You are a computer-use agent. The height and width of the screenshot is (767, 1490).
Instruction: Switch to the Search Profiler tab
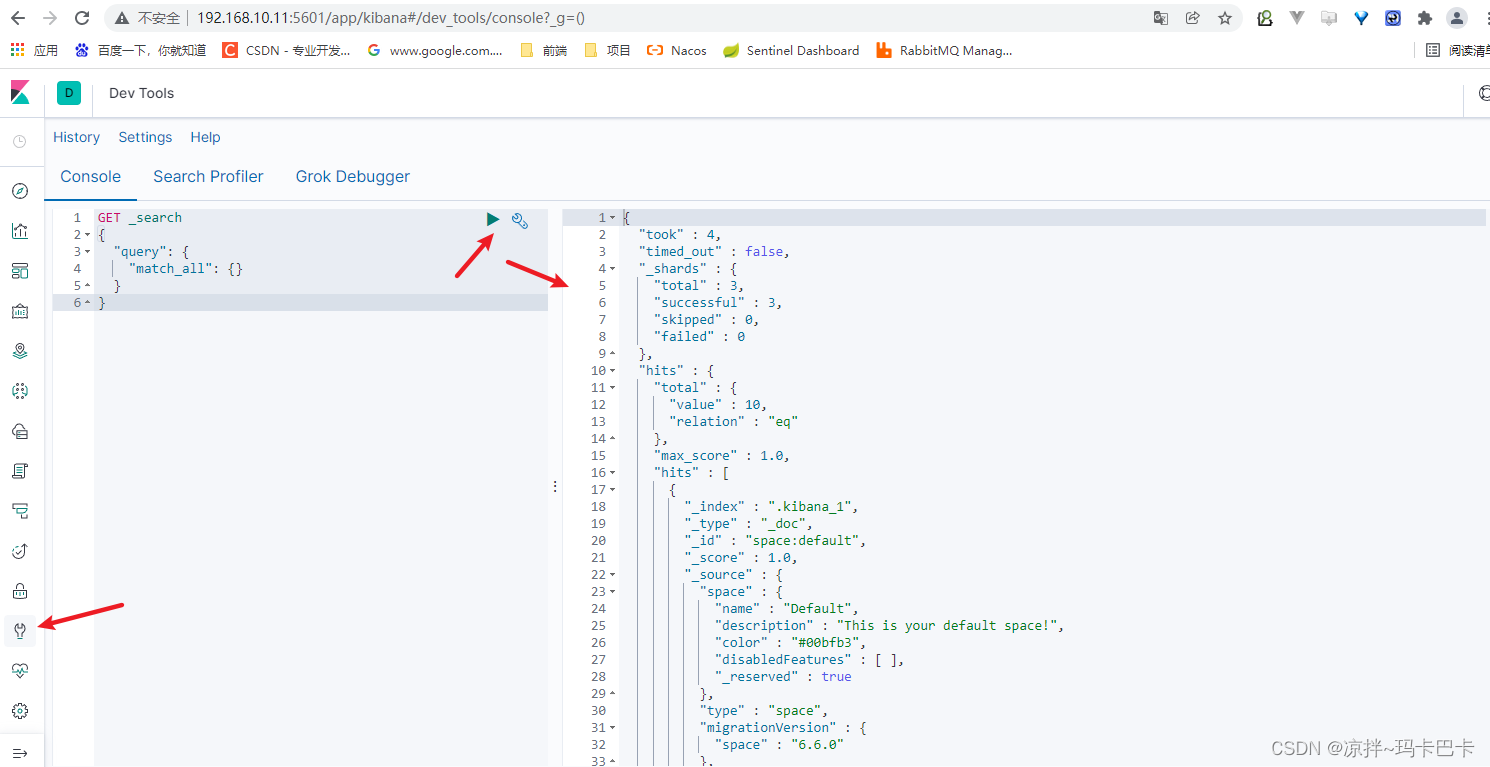208,177
